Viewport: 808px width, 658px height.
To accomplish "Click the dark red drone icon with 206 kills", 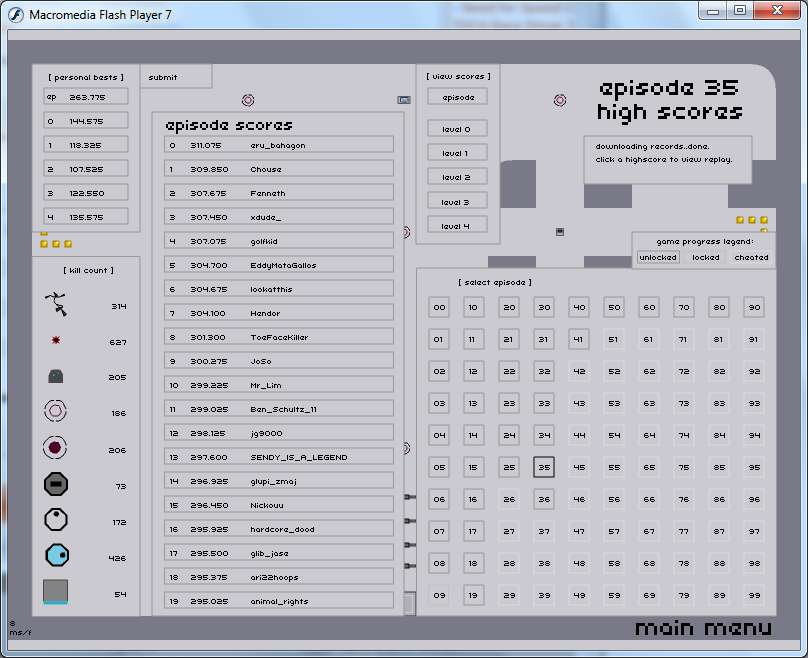I will coord(56,449).
